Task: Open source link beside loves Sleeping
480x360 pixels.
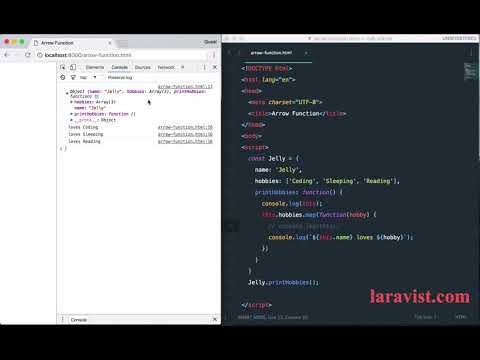Action: click(x=185, y=134)
